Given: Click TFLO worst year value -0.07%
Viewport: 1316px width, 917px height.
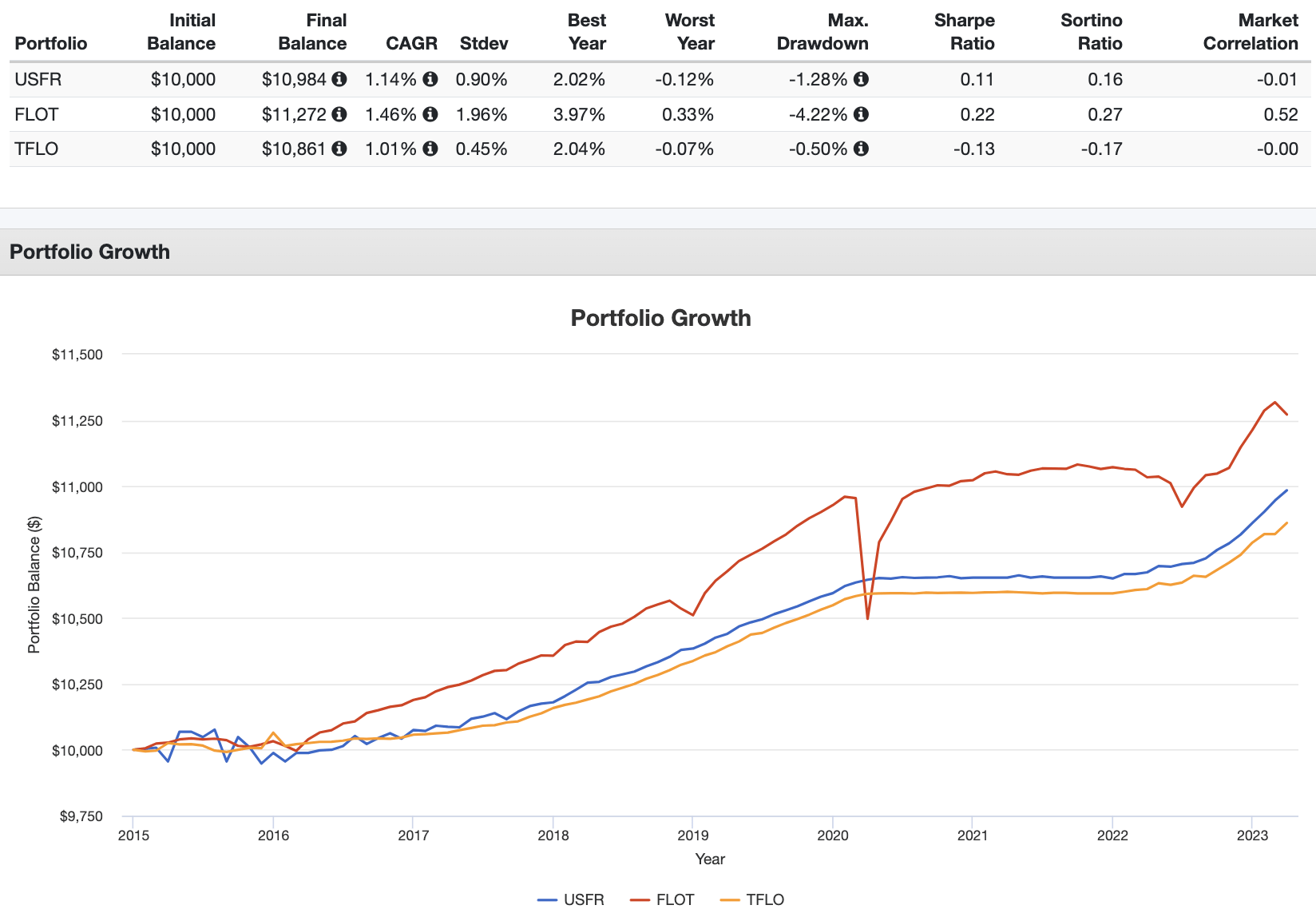Looking at the screenshot, I should (x=684, y=149).
